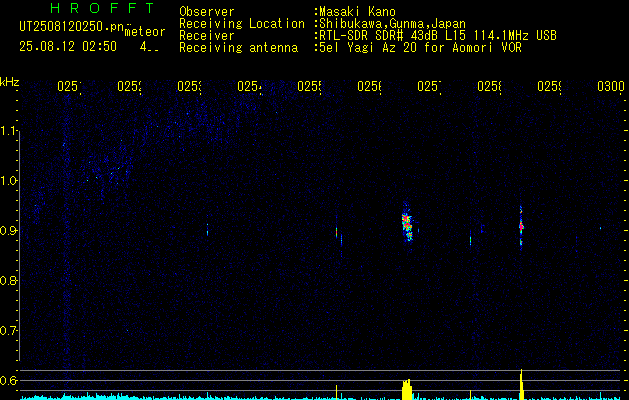Click the 'meteor' label under the filename
Viewport: 629px width, 400px height.
(x=145, y=32)
